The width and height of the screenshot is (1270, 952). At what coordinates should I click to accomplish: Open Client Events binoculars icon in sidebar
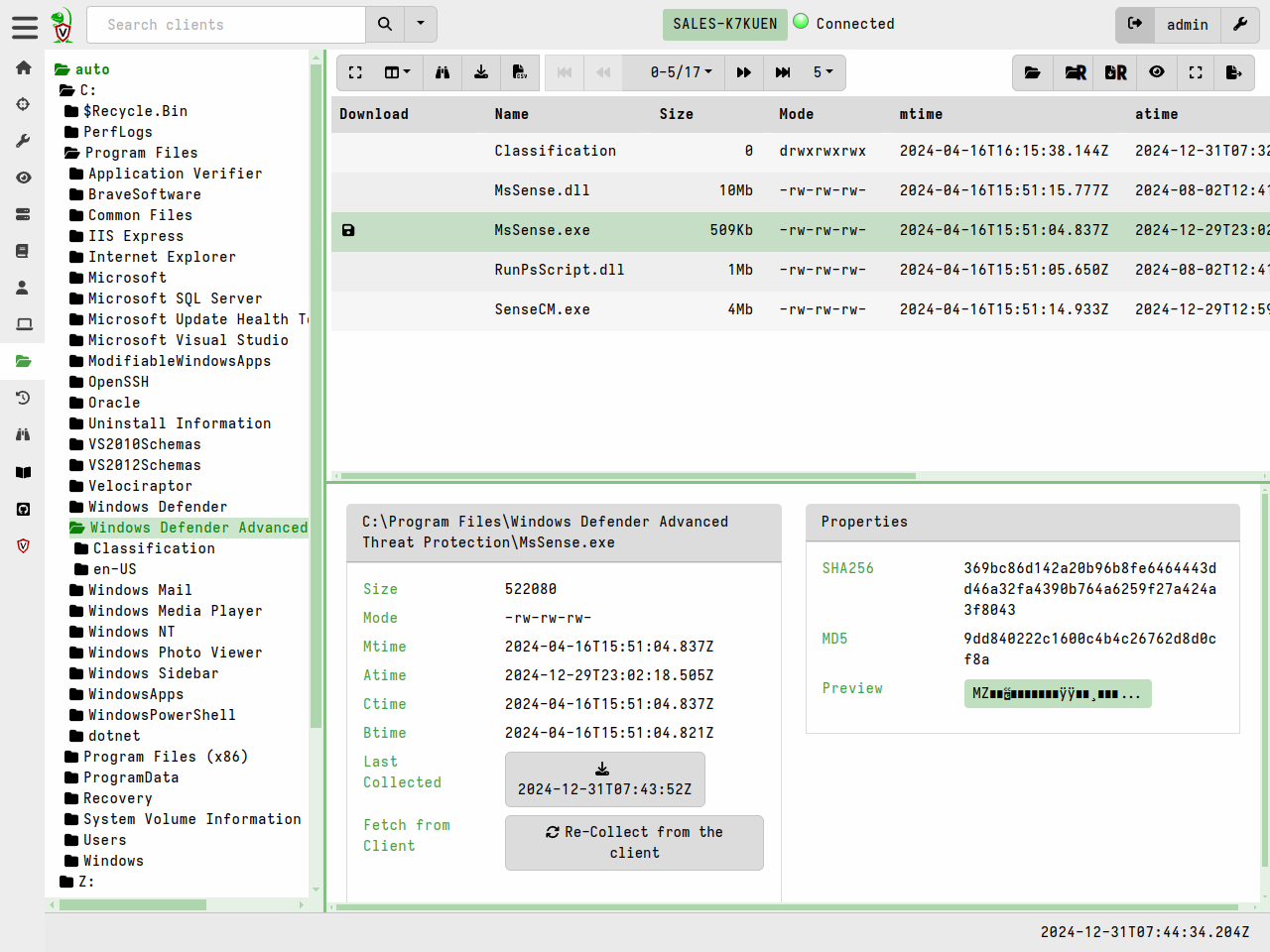[x=23, y=434]
